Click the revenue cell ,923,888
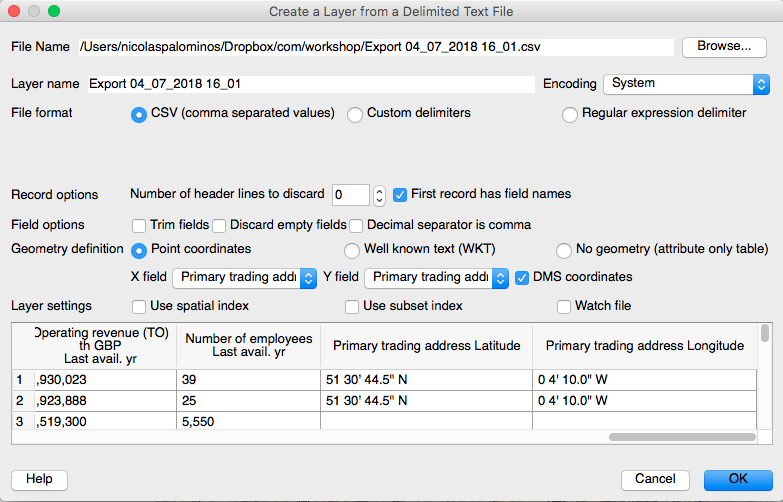 105,401
